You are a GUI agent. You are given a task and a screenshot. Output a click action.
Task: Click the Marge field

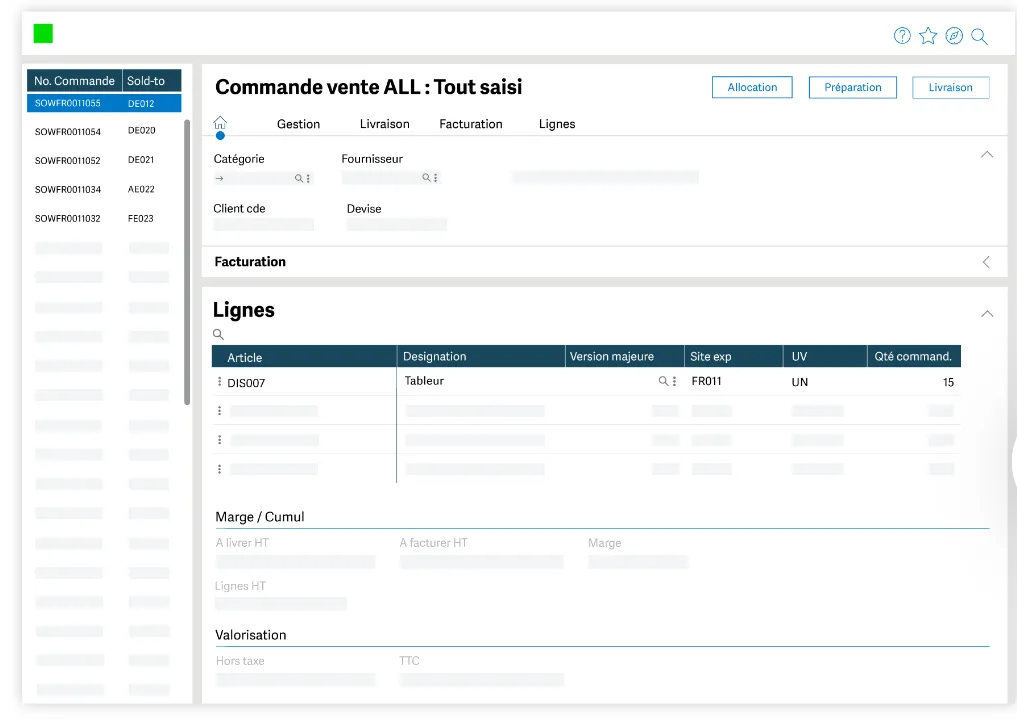[638, 562]
